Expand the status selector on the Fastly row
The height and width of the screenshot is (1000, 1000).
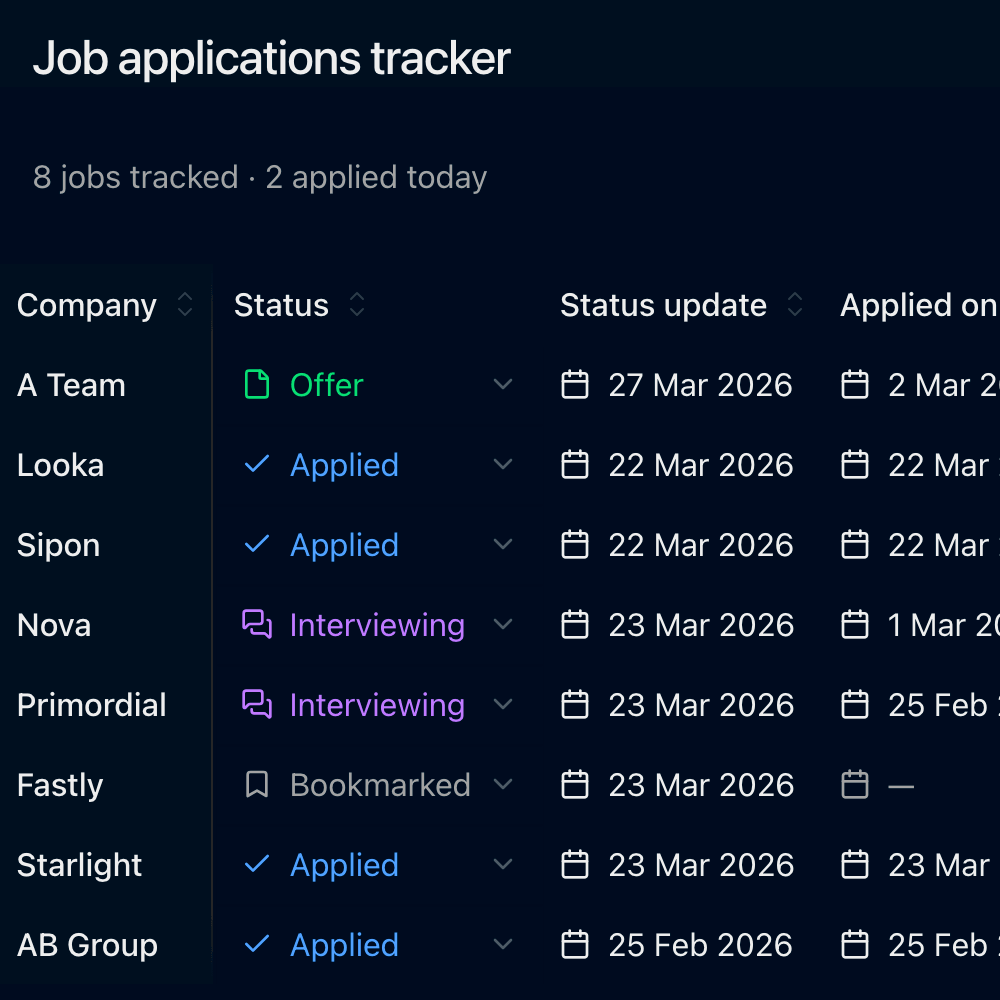point(503,784)
